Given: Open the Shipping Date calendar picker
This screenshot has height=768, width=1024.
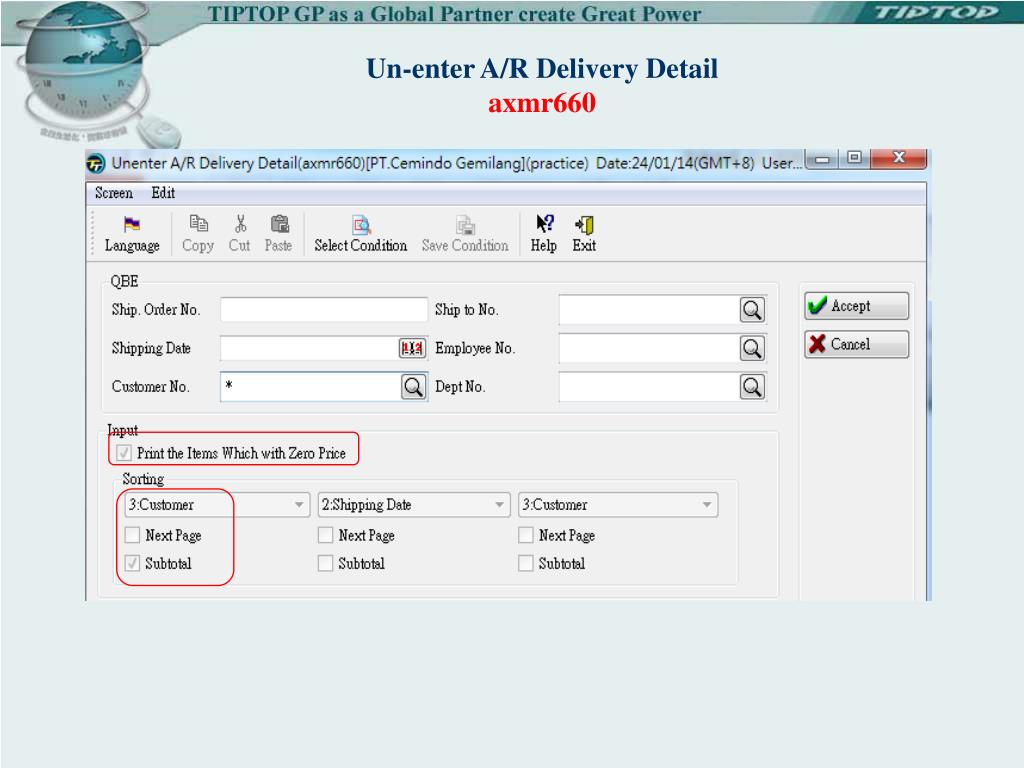Looking at the screenshot, I should [412, 348].
